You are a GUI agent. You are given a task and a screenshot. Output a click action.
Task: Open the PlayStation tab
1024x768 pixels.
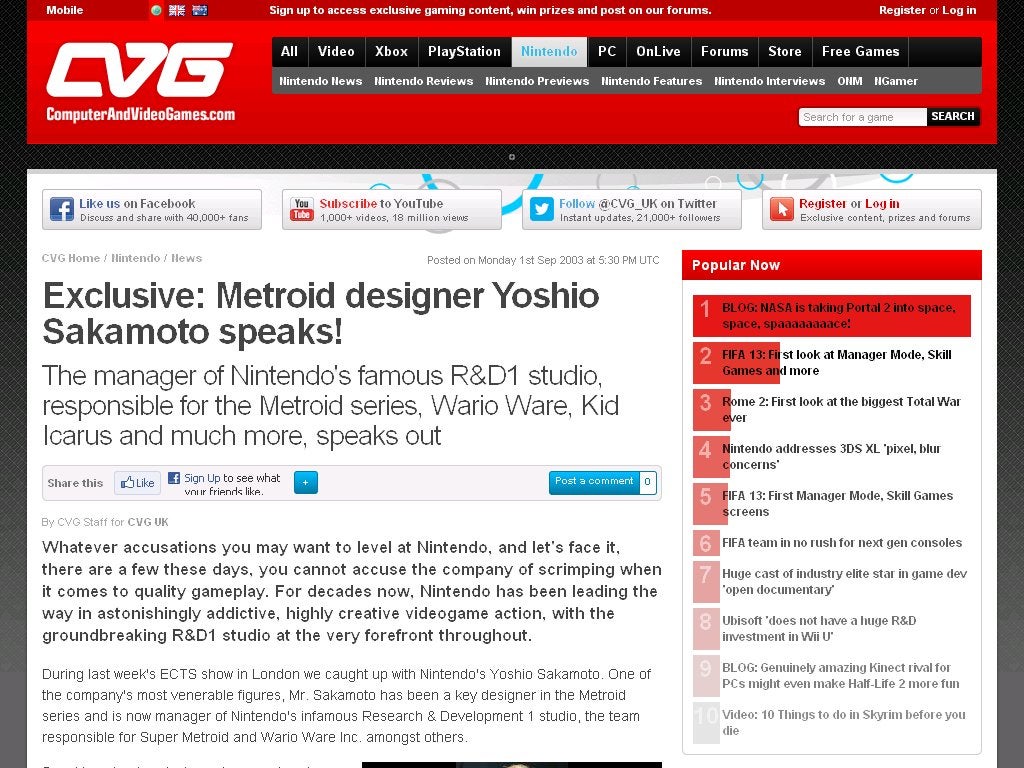[464, 52]
